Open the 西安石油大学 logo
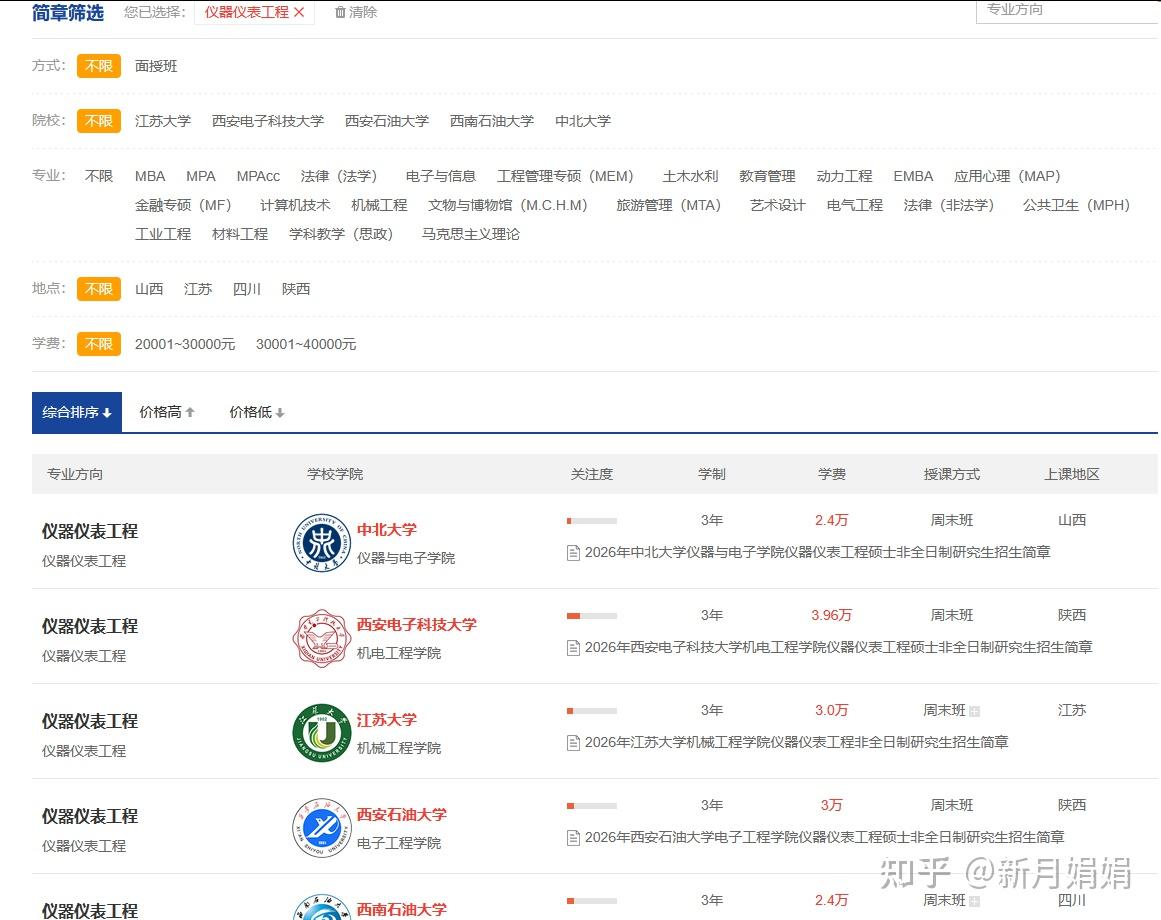The width and height of the screenshot is (1161, 920). click(x=321, y=827)
